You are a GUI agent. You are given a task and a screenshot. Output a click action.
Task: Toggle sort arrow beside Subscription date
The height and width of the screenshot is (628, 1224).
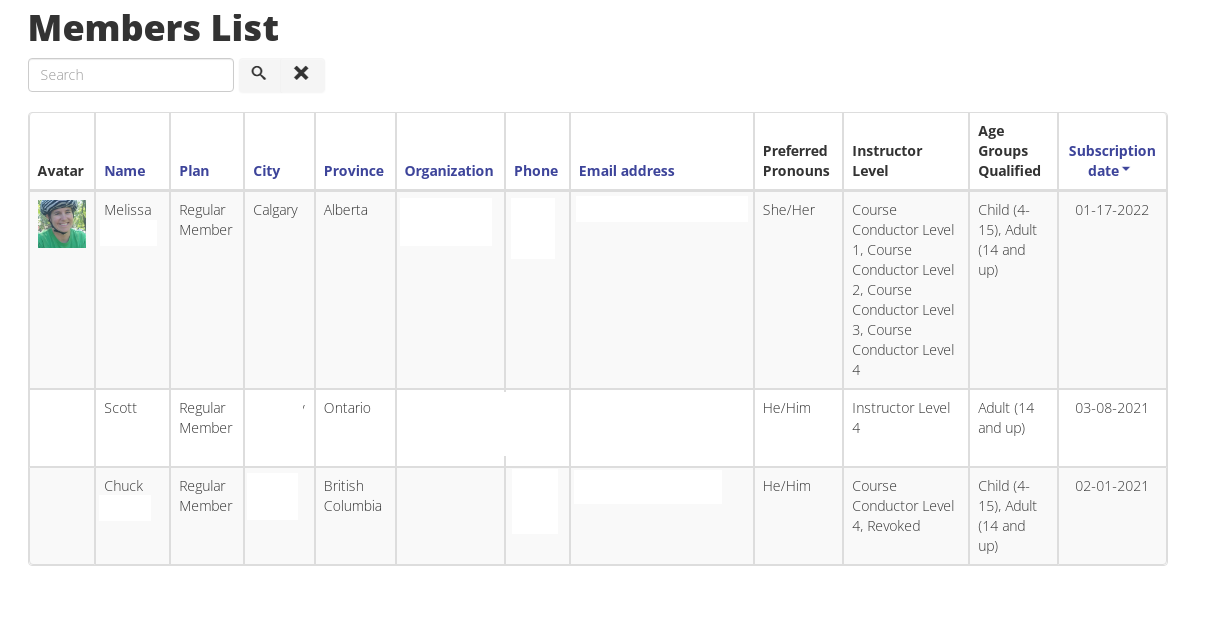point(1126,171)
